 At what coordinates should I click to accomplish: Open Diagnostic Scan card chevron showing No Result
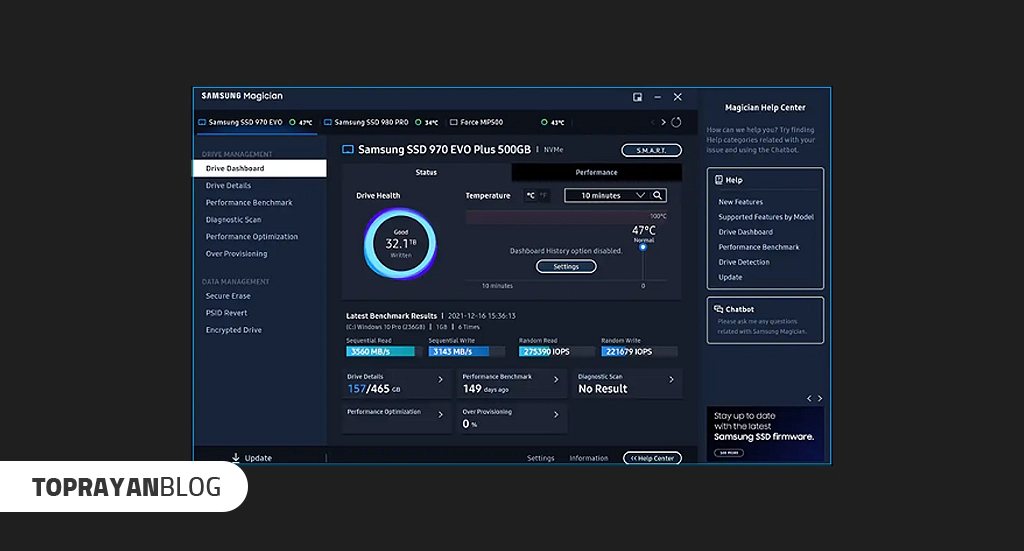[671, 379]
